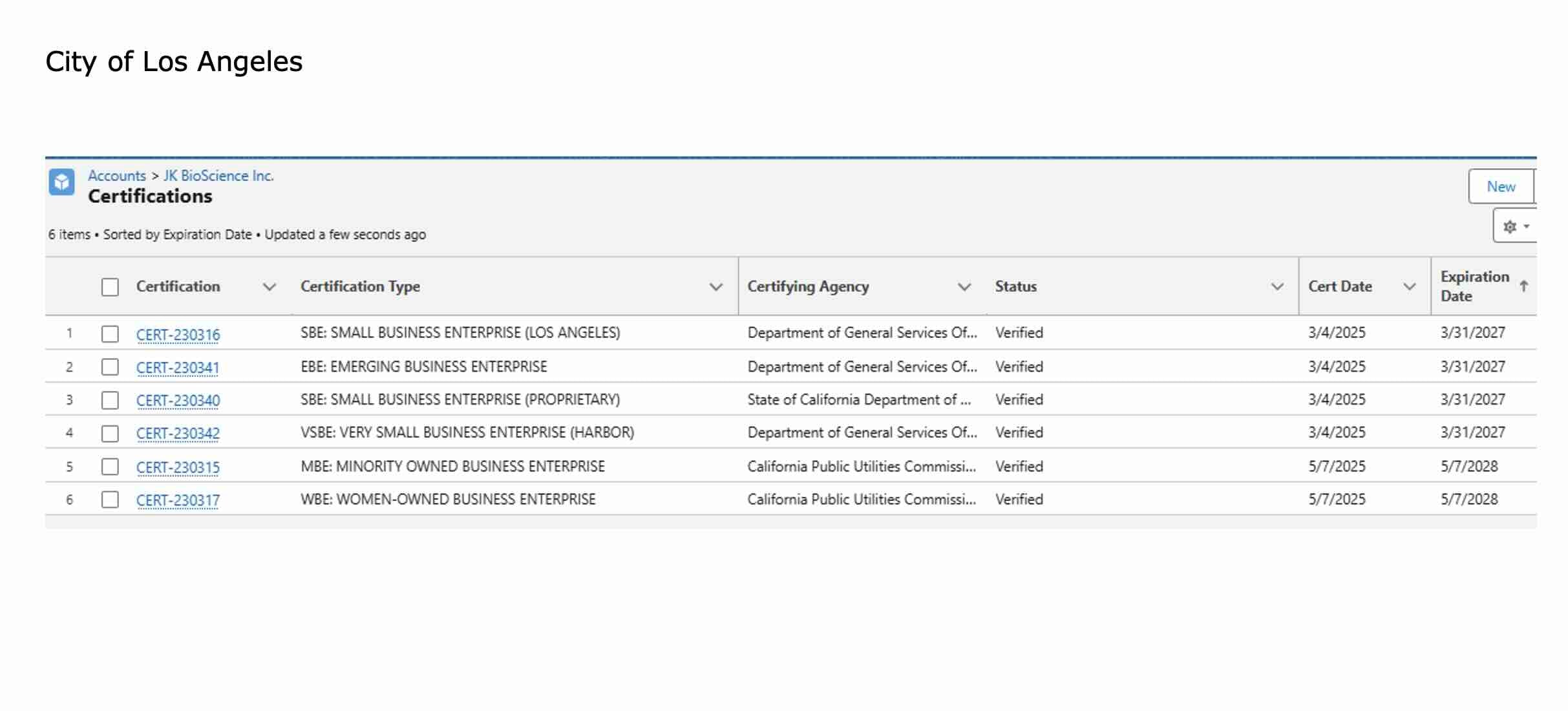
Task: Open the CERT-230340 certification link
Action: (x=178, y=401)
